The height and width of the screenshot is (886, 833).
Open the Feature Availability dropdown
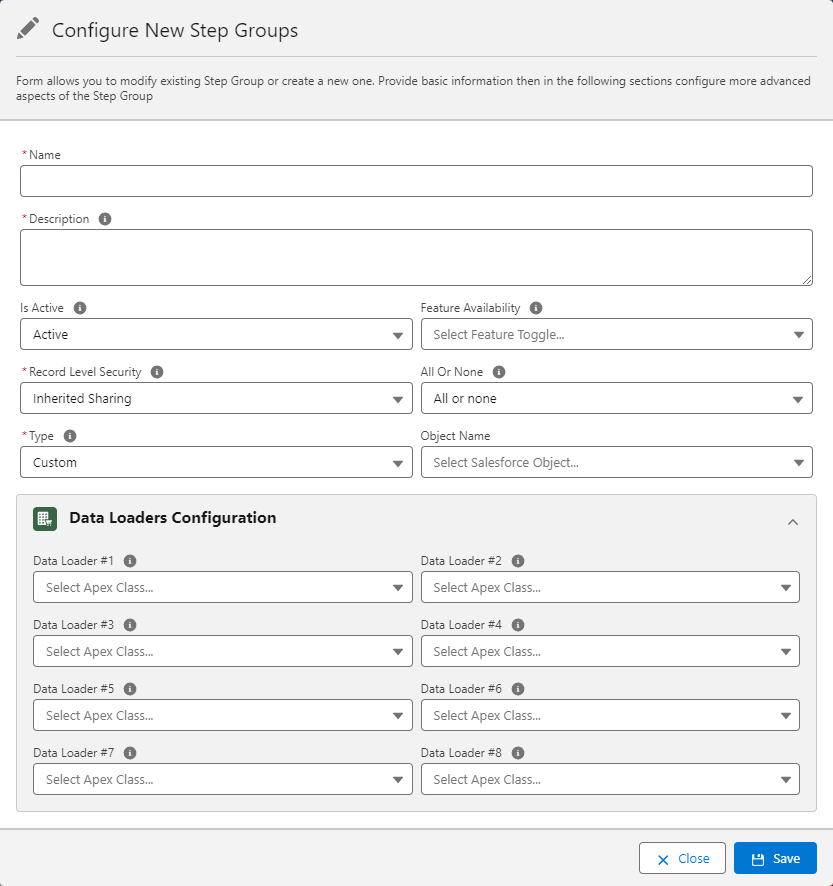click(616, 335)
